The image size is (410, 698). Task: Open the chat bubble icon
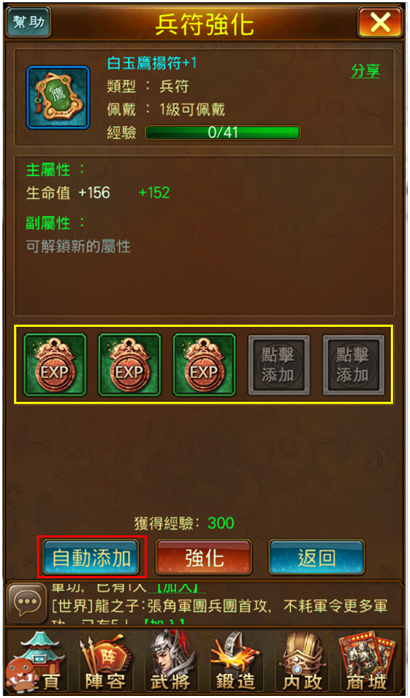pyautogui.click(x=28, y=603)
